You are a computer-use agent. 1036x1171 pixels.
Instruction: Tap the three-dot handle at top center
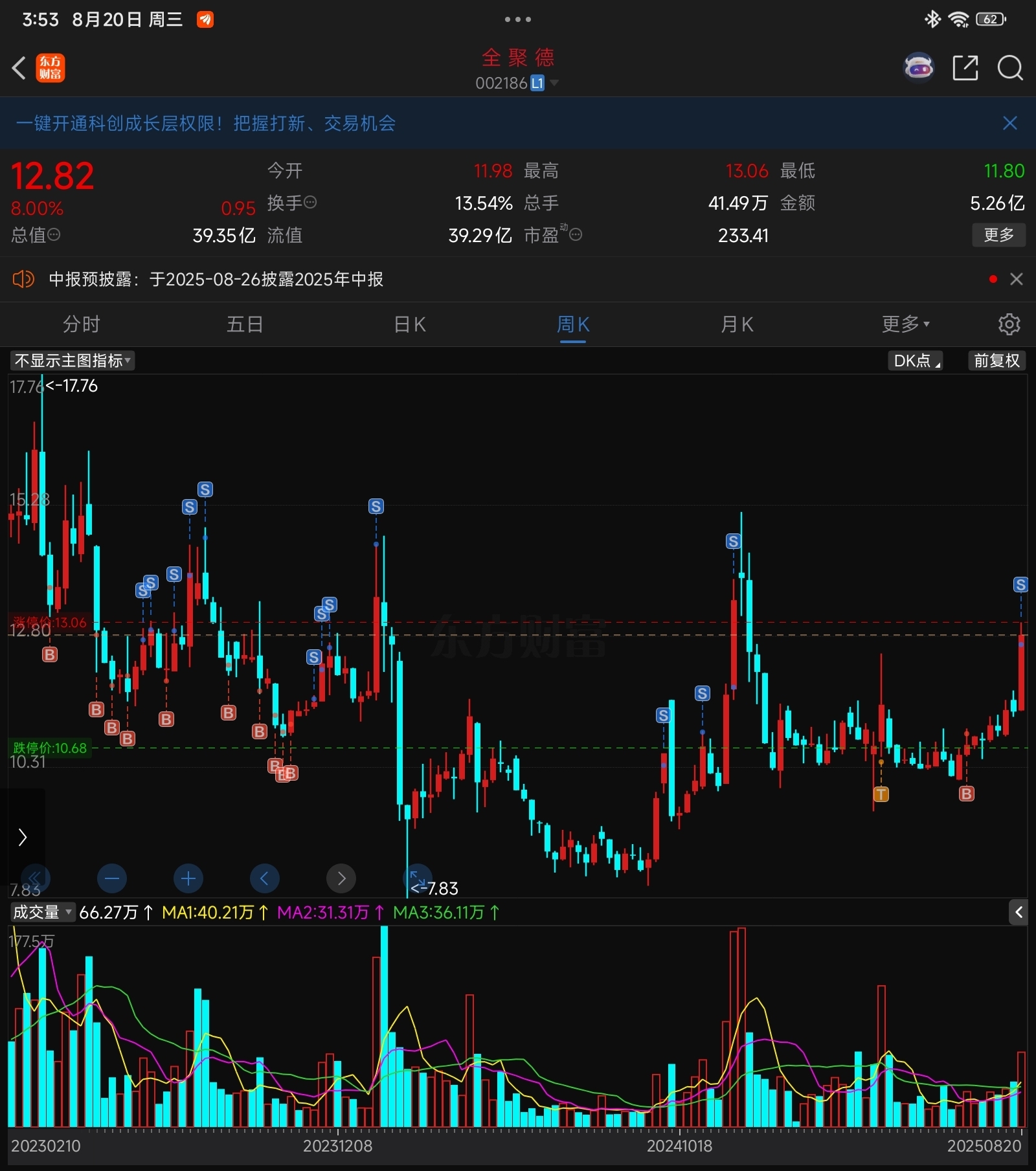[x=518, y=19]
